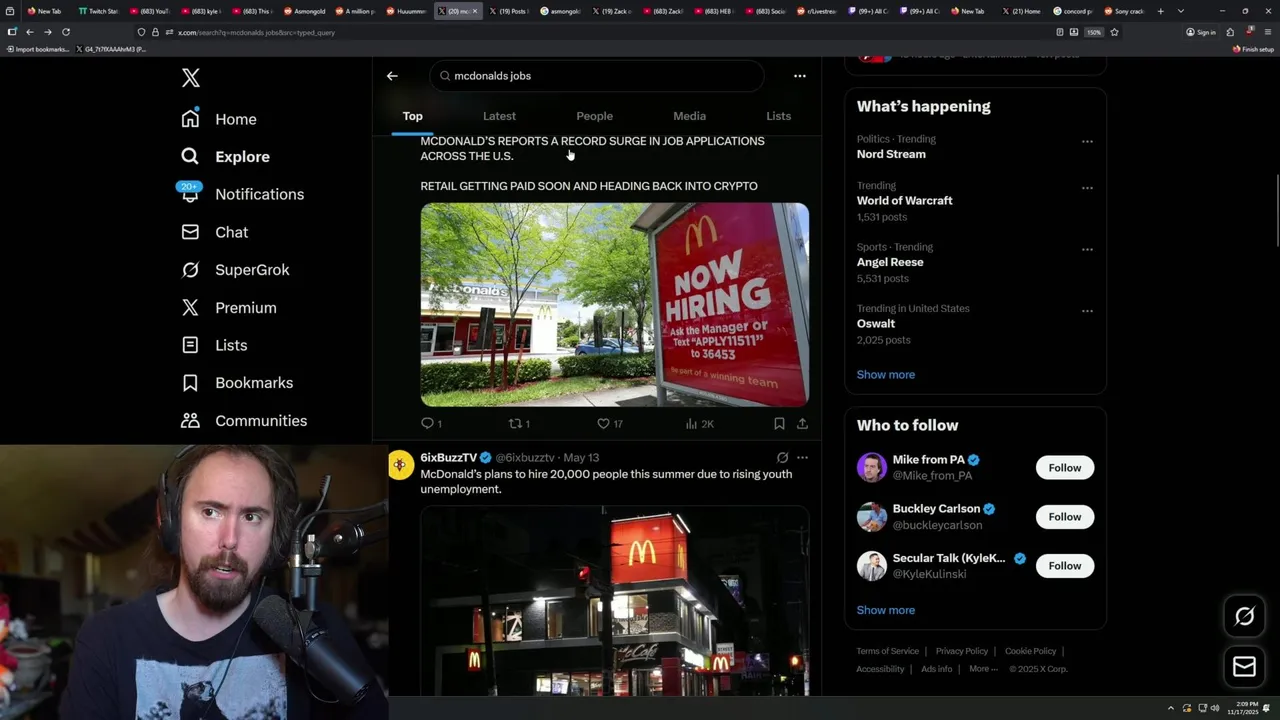Screen dimensions: 1280x720
Task: Follow Secular Talk
Action: pos(1064,566)
